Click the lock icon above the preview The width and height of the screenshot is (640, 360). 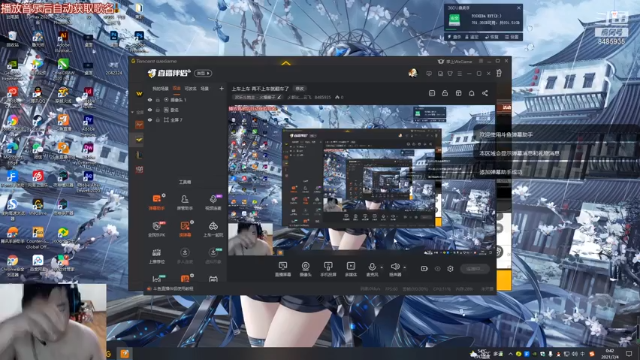445,93
